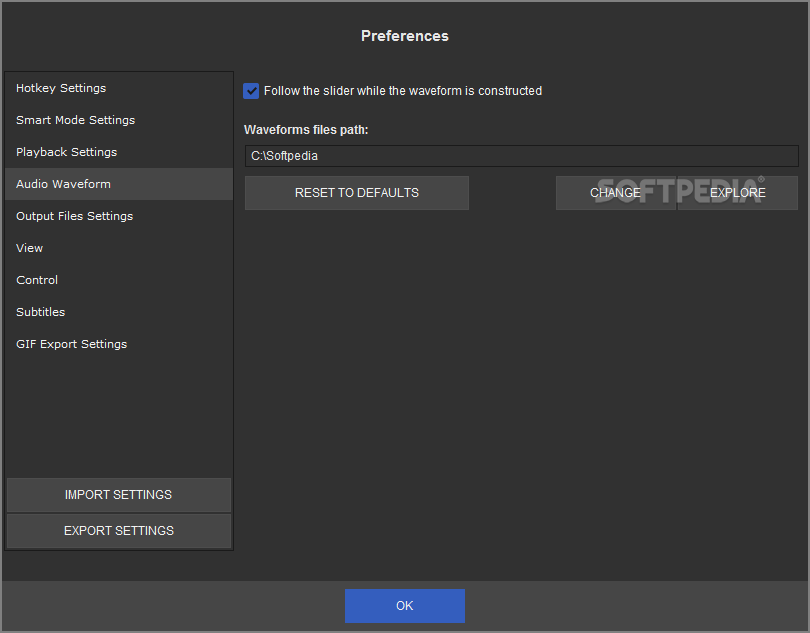This screenshot has width=810, height=633.
Task: Confirm preferences with OK
Action: 405,606
